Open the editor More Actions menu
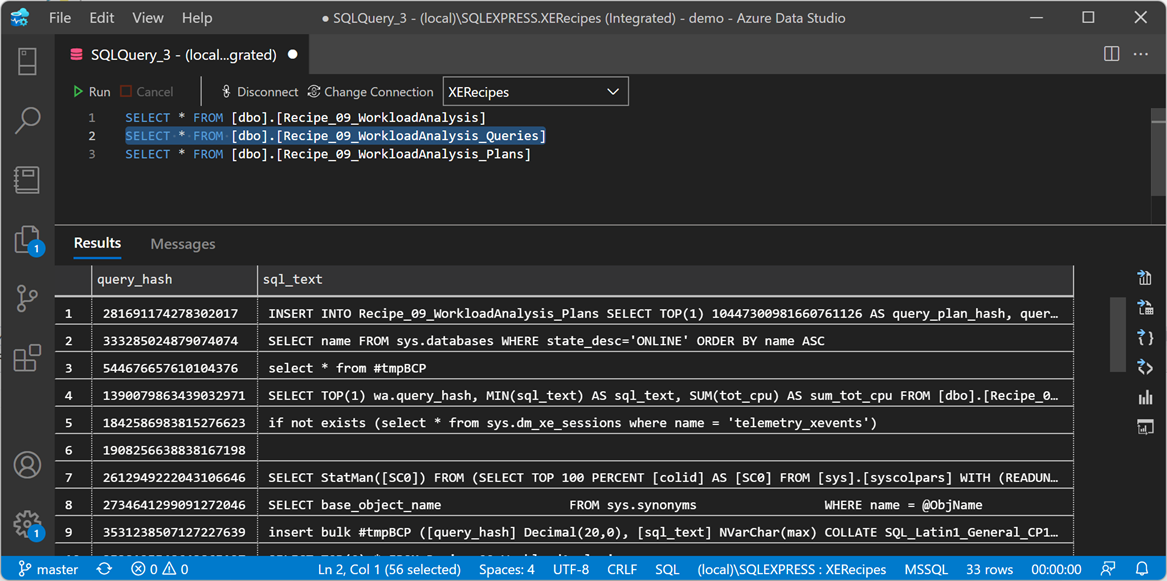Screen dimensions: 1167x581 1141,54
